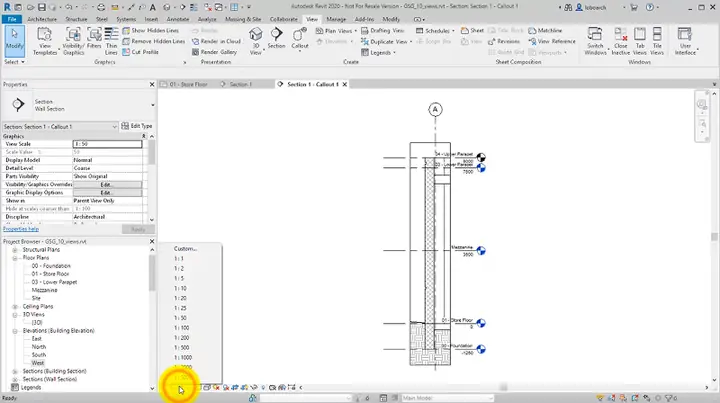The image size is (720, 403).
Task: Create a Drafting View
Action: (x=382, y=30)
